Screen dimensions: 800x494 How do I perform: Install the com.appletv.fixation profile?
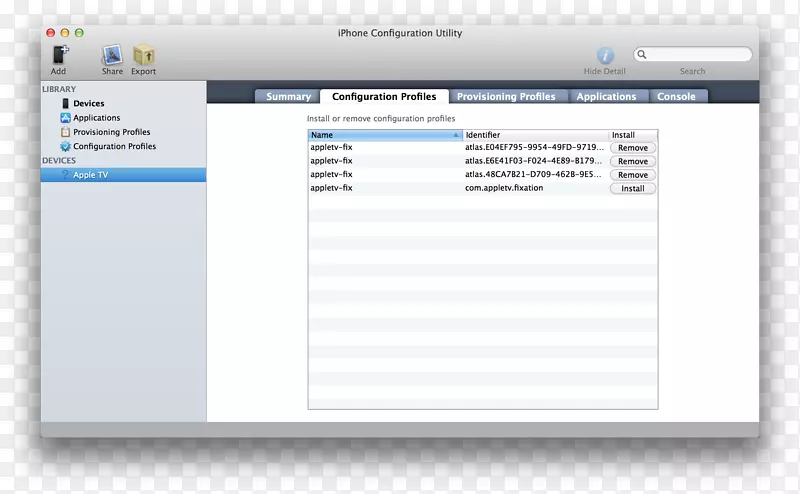(632, 188)
